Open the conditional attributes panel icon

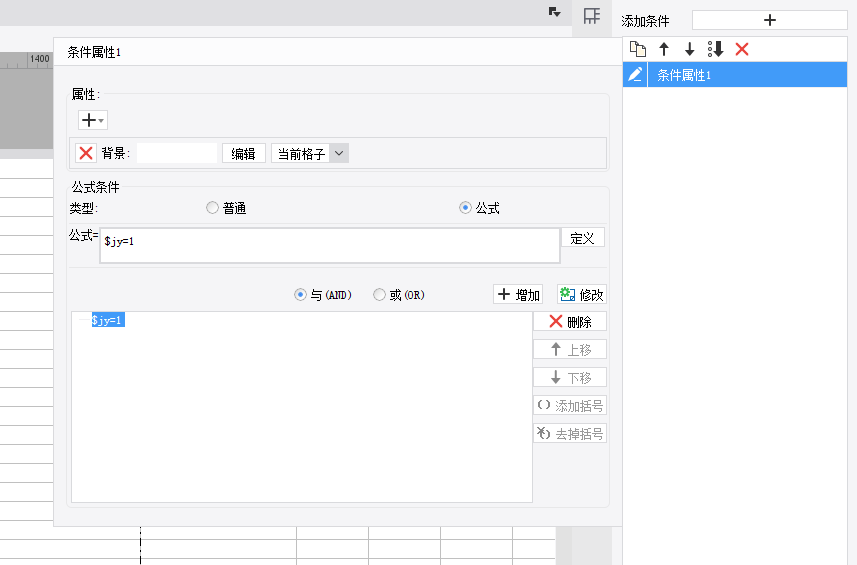pyautogui.click(x=592, y=16)
